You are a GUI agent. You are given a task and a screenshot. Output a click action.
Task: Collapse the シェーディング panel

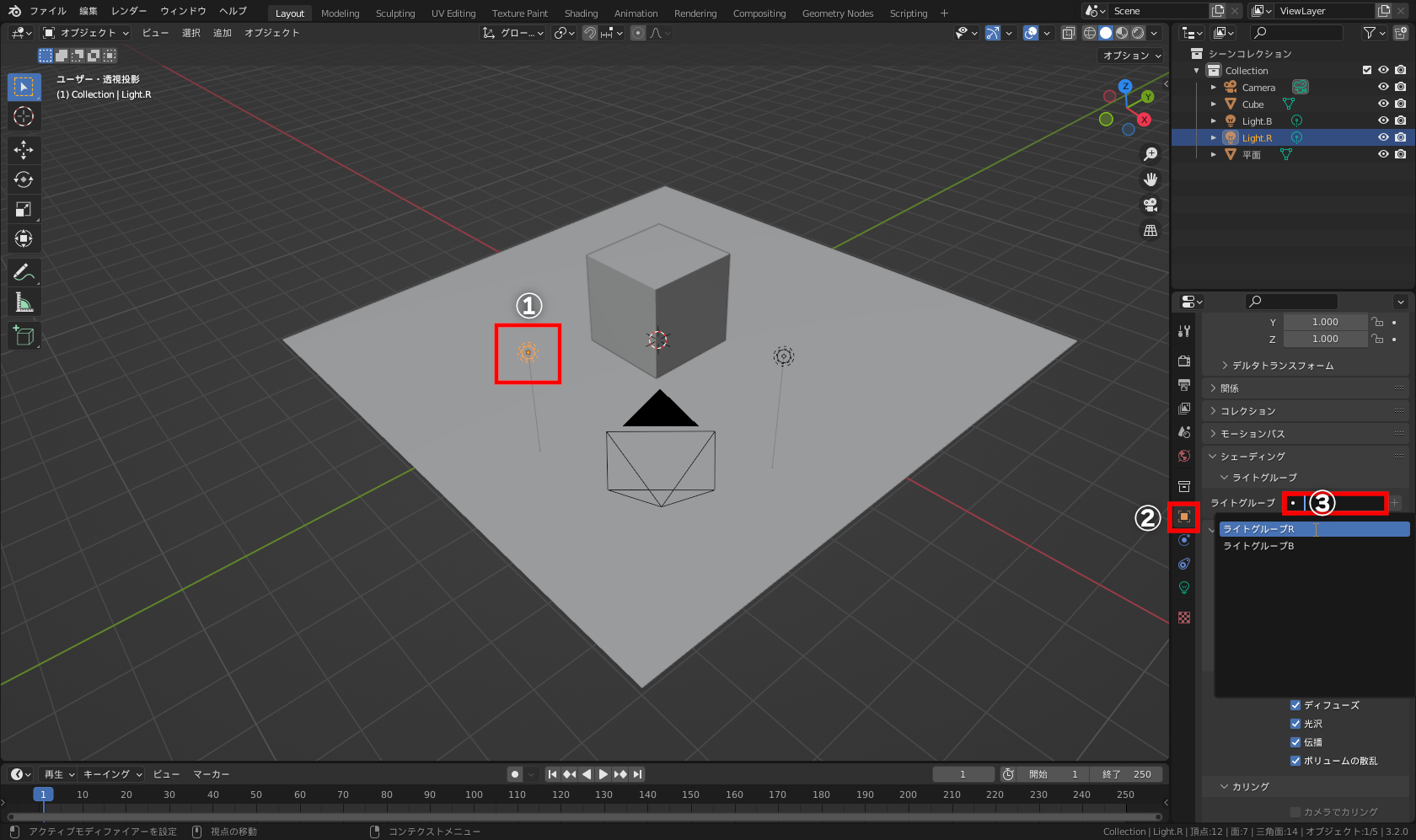1306,457
